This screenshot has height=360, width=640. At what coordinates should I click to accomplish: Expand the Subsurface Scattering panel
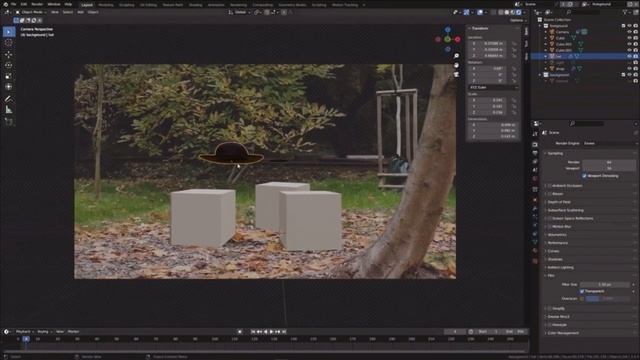pyautogui.click(x=565, y=210)
